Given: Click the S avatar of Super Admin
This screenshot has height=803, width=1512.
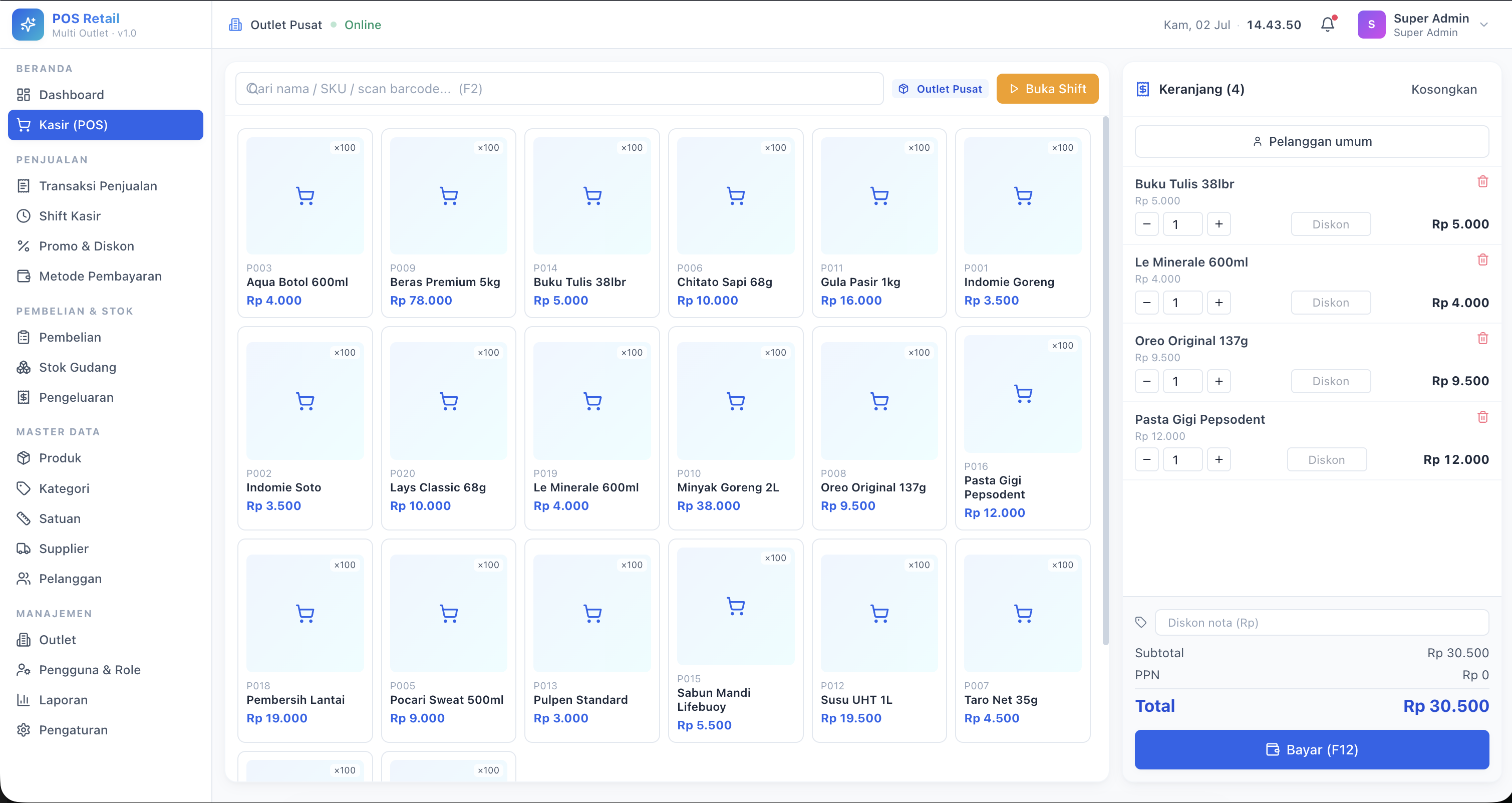Looking at the screenshot, I should coord(1371,25).
